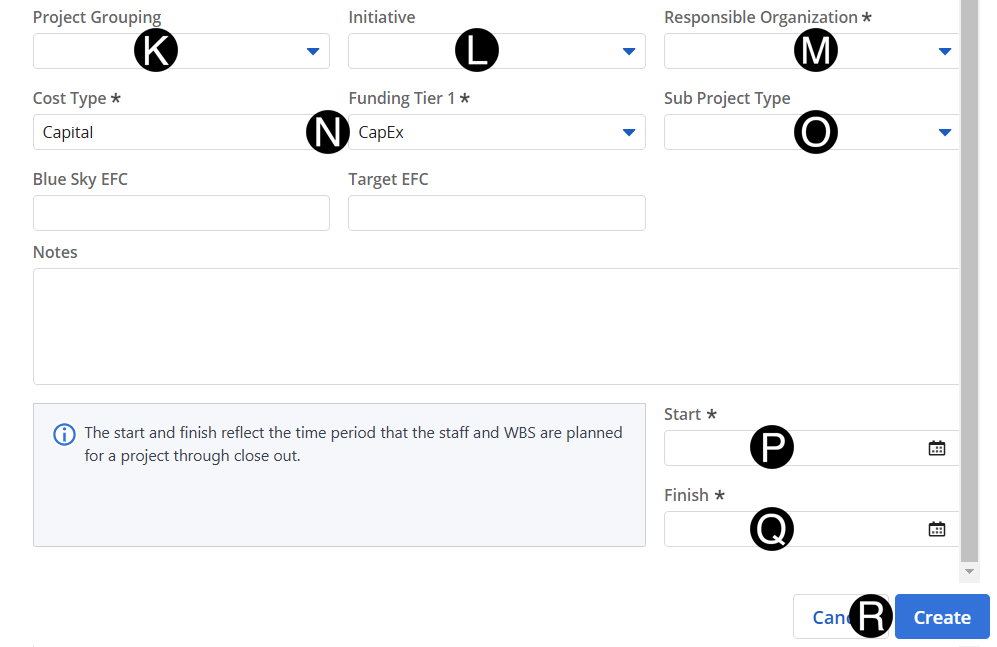Click into the Target EFC field

tap(496, 213)
